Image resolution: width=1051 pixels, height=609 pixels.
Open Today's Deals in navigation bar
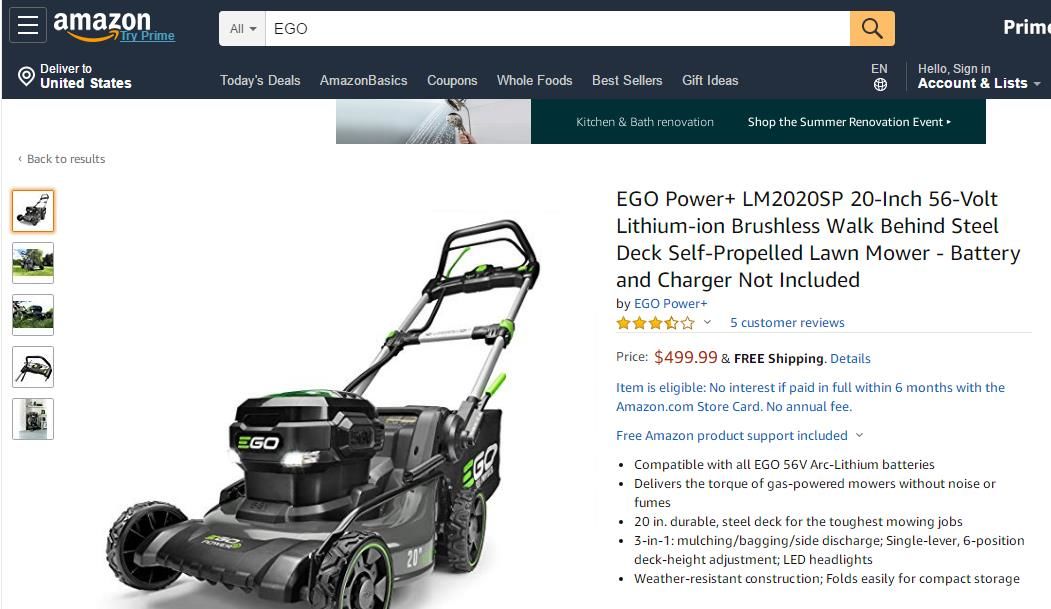coord(260,80)
